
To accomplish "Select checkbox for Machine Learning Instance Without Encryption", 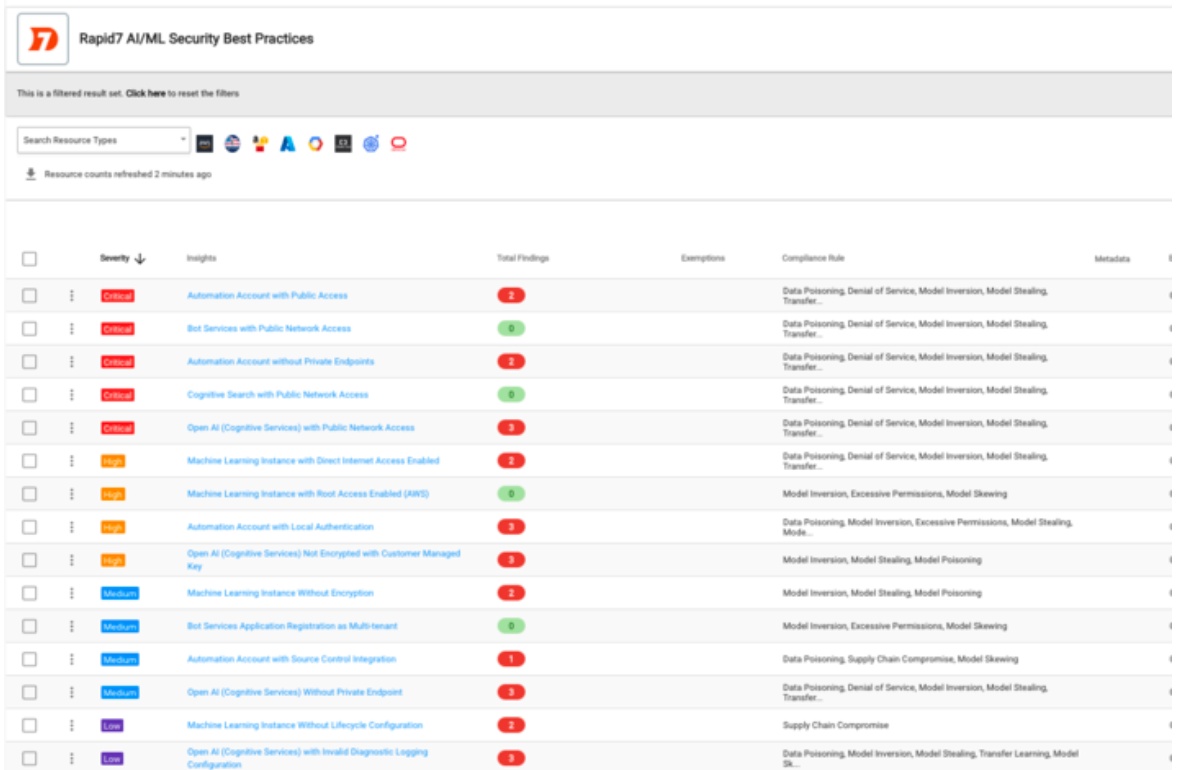I will coord(30,593).
